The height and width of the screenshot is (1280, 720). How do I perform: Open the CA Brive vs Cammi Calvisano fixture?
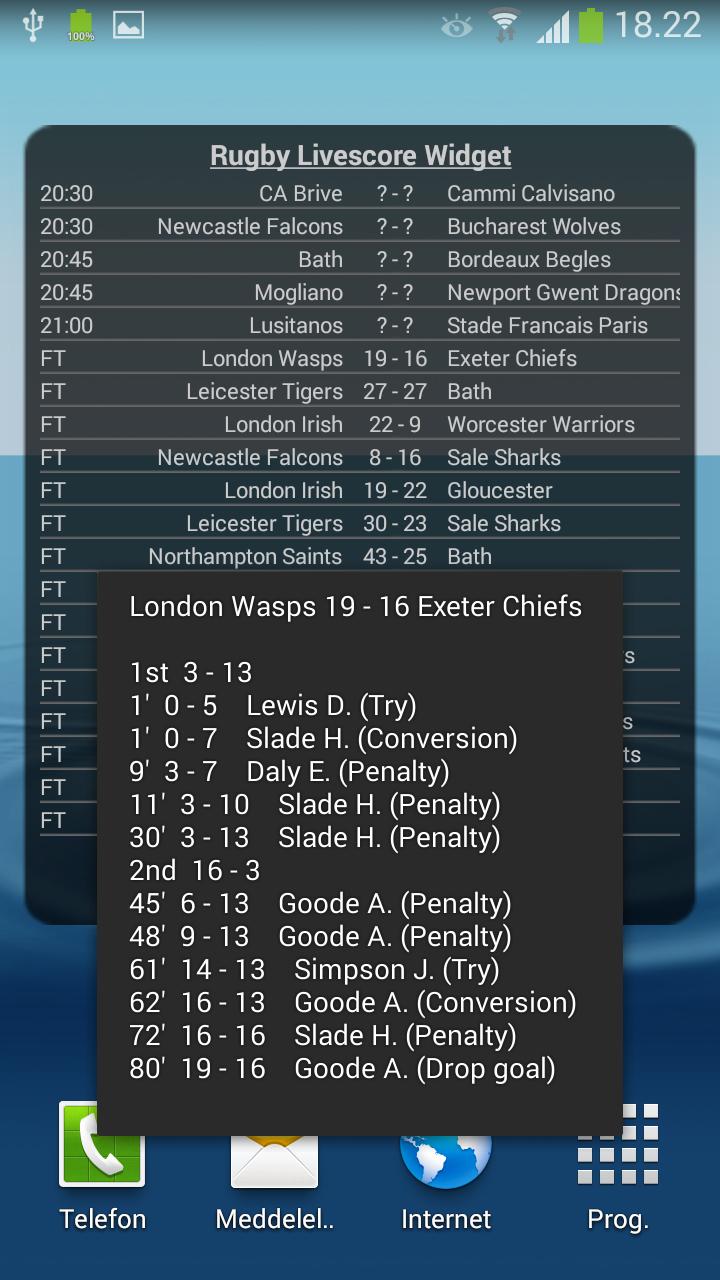pyautogui.click(x=360, y=192)
